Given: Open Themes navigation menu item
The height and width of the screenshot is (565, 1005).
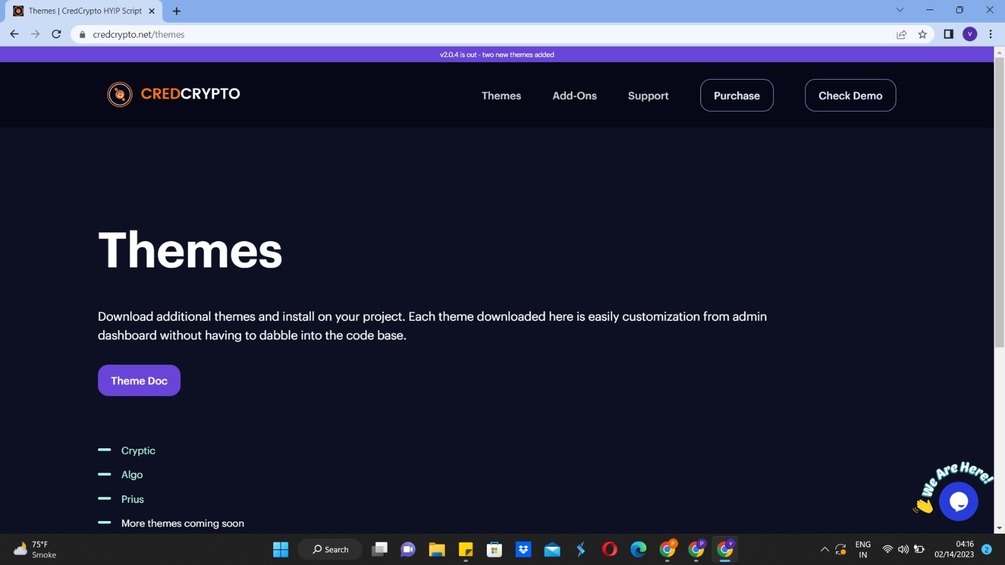Looking at the screenshot, I should click(x=501, y=95).
